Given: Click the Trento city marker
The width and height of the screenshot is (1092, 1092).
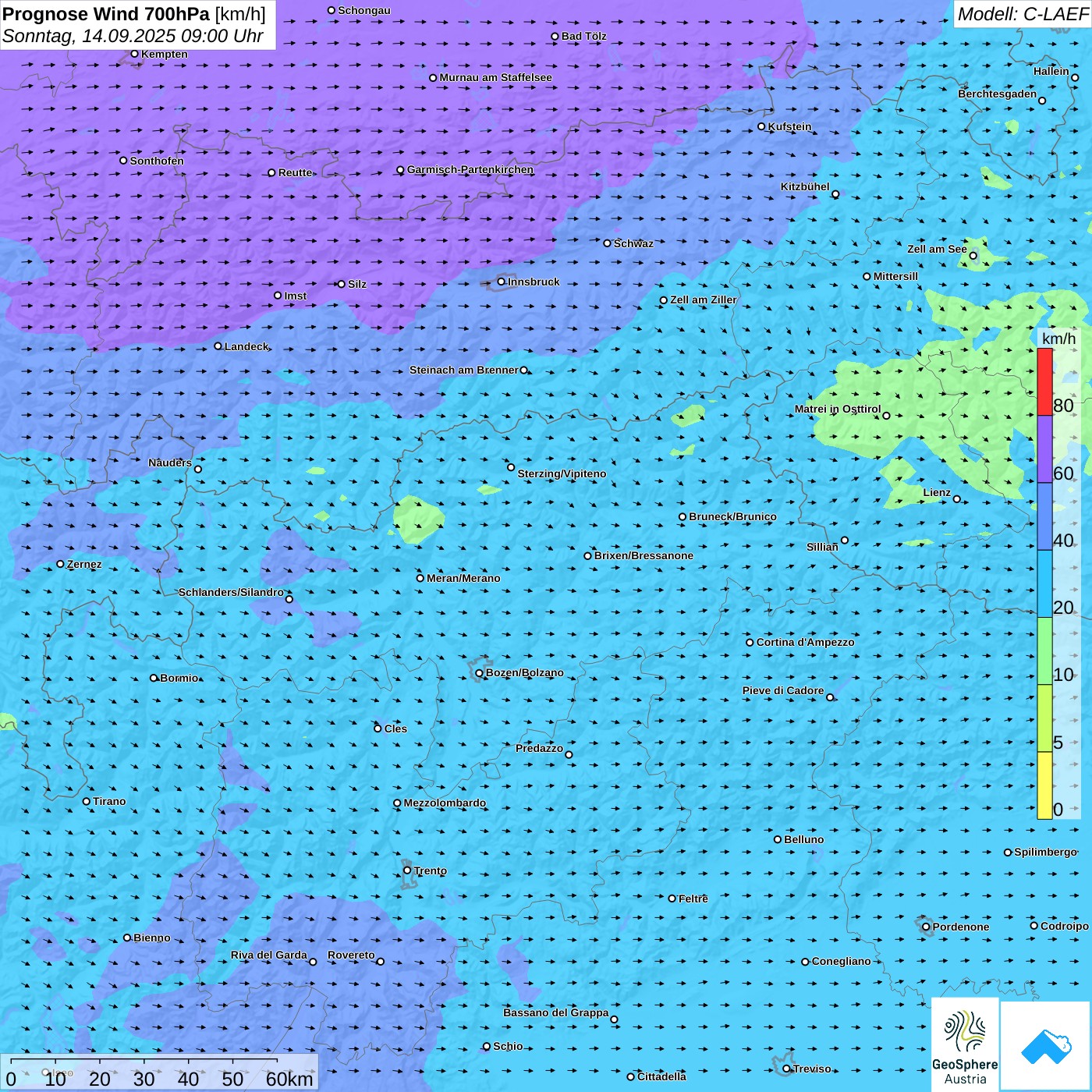Looking at the screenshot, I should pyautogui.click(x=407, y=870).
